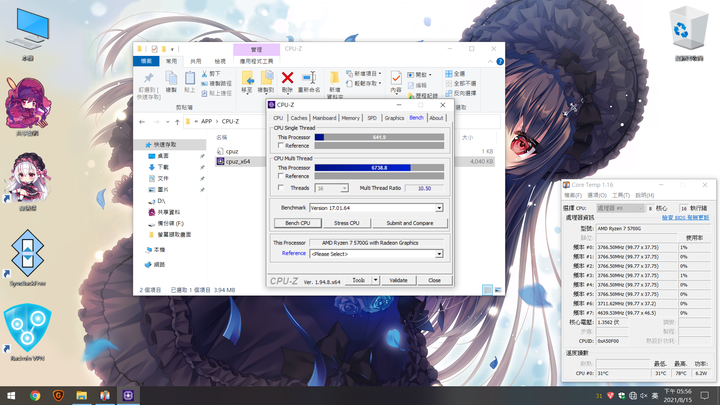Switch to the About tab in CPU-Z
This screenshot has height=405, width=720.
(436, 118)
